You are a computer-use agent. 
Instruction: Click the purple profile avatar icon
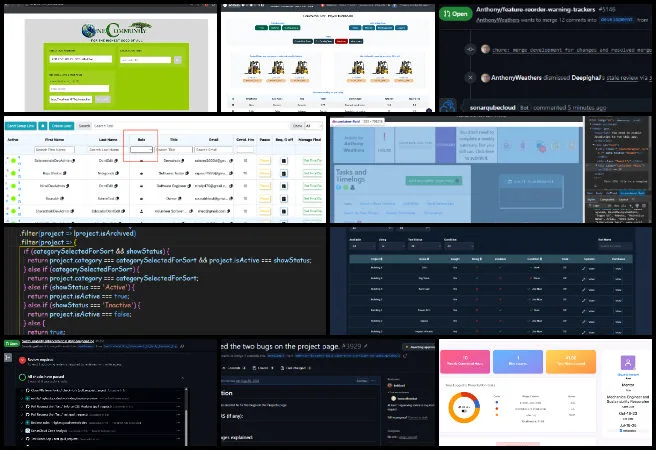pos(628,362)
